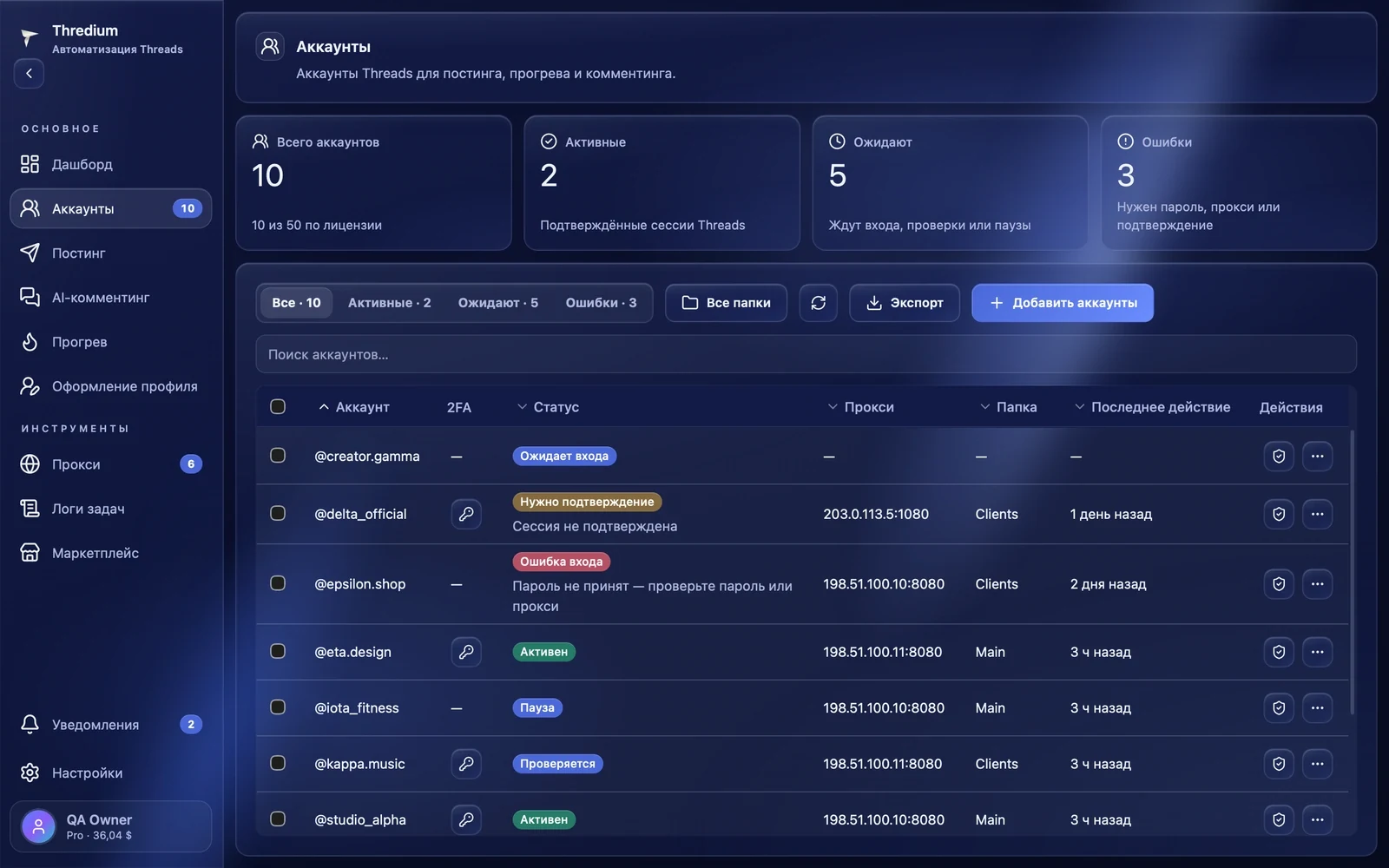1389x868 pixels.
Task: Click the 2FA key icon for @delta_official
Action: click(x=466, y=514)
